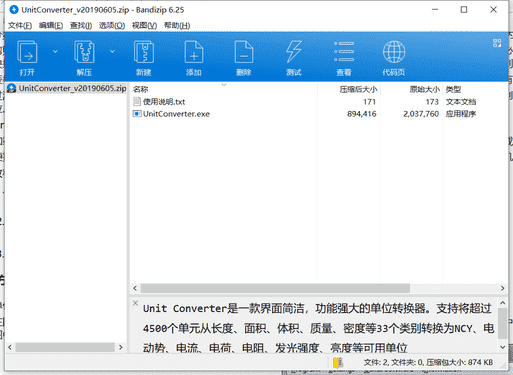Screen dimensions: 513x375
Task: Click the text document icon of 使用说明.txt
Action: [137, 101]
